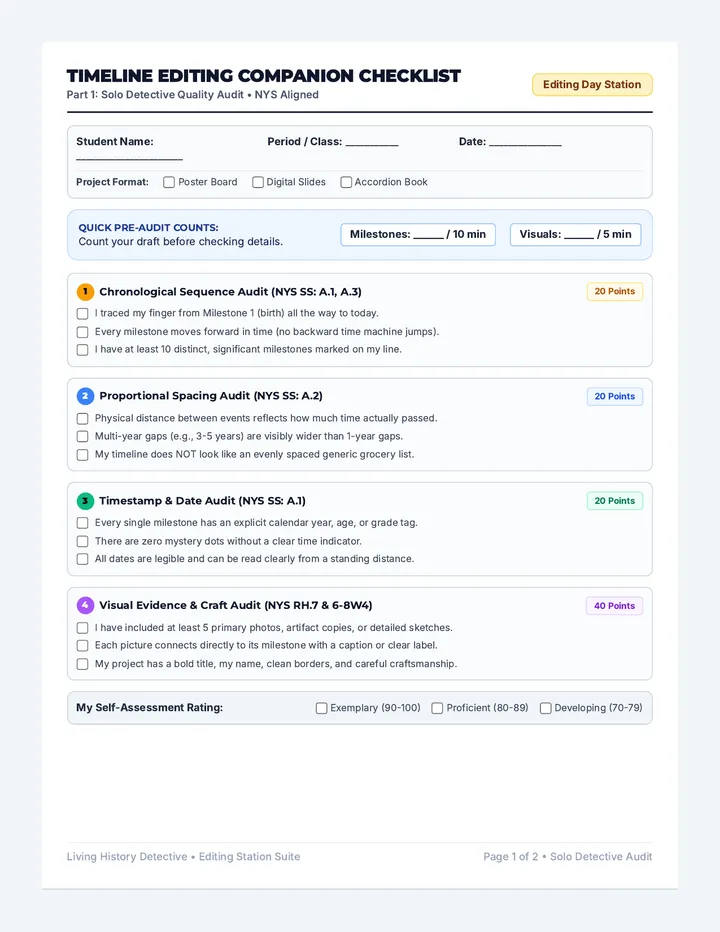Screen dimensions: 720x932
Task: Select the Accordion Book checkbox
Action: click(345, 182)
